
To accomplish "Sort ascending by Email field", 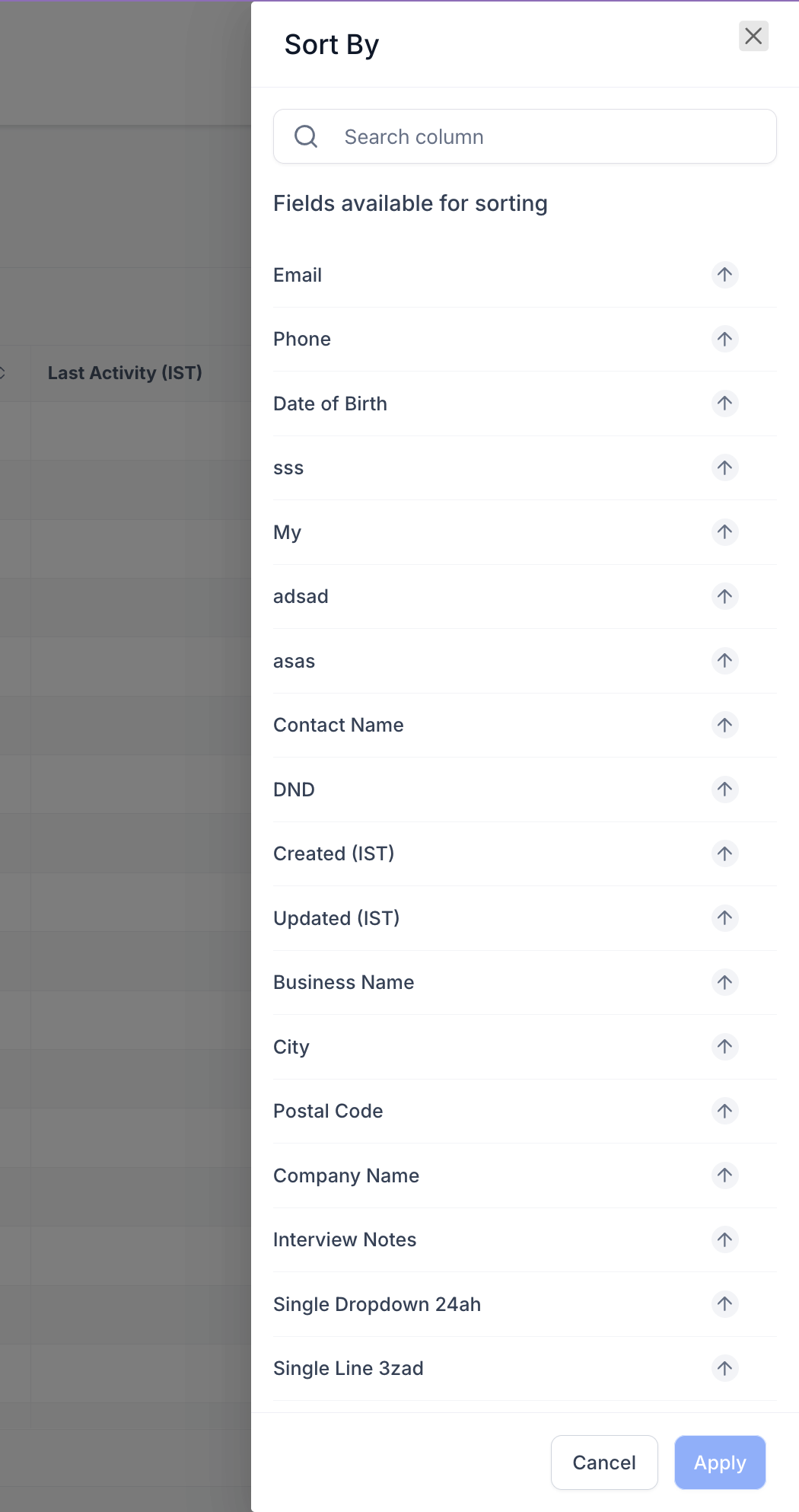I will (724, 275).
